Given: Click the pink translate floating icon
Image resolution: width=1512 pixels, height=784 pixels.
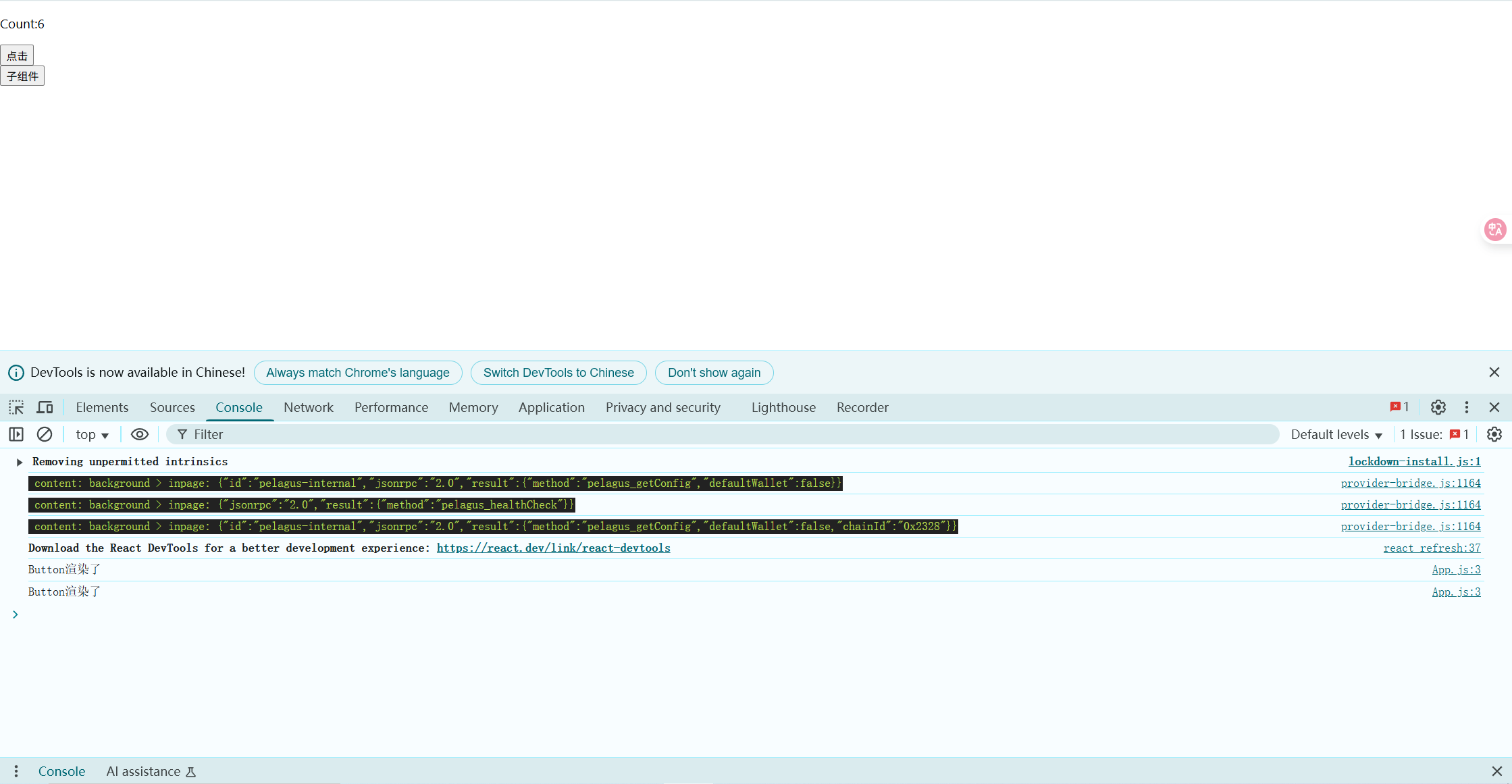Looking at the screenshot, I should point(1494,230).
